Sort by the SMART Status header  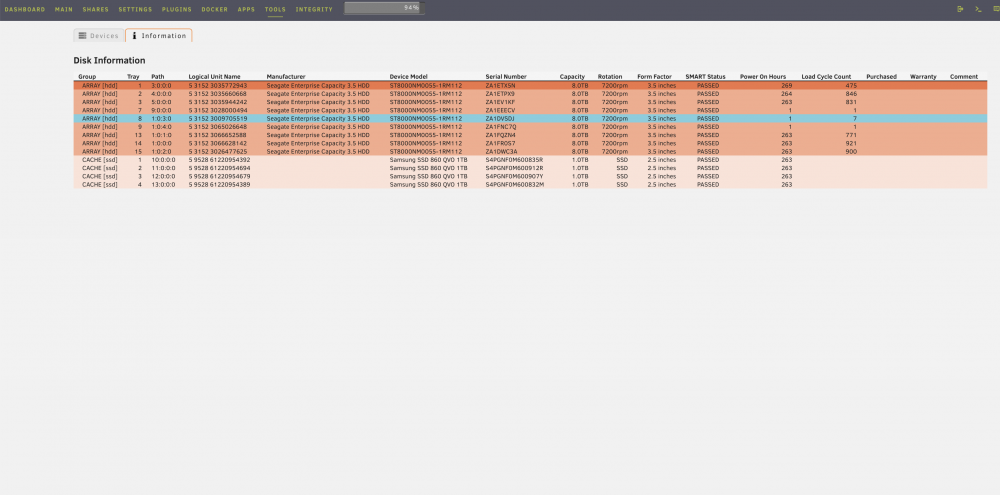coord(706,77)
